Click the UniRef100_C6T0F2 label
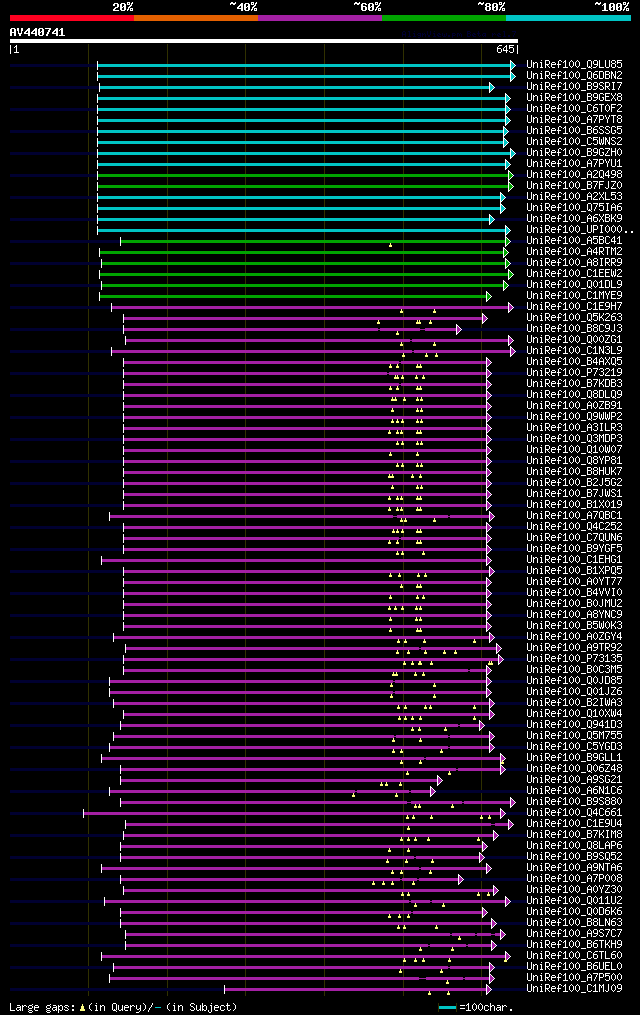This screenshot has width=640, height=1015. tap(574, 109)
